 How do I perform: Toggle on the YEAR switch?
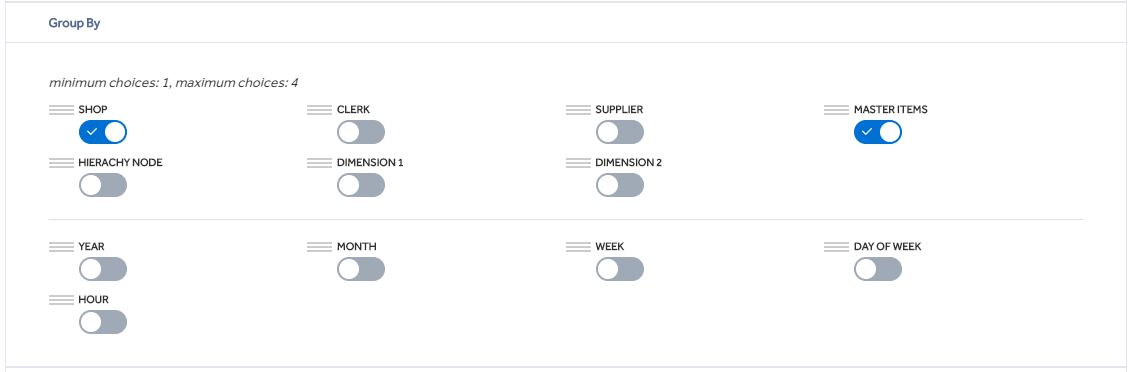(103, 269)
